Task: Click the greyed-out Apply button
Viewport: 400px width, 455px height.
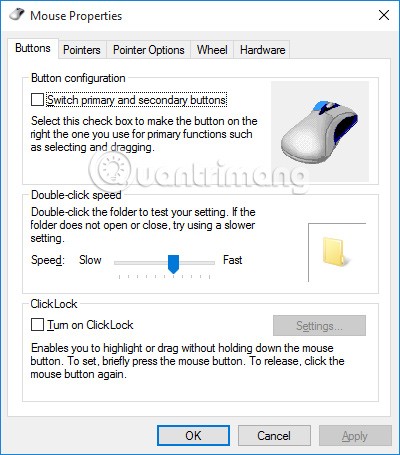Action: (x=355, y=435)
